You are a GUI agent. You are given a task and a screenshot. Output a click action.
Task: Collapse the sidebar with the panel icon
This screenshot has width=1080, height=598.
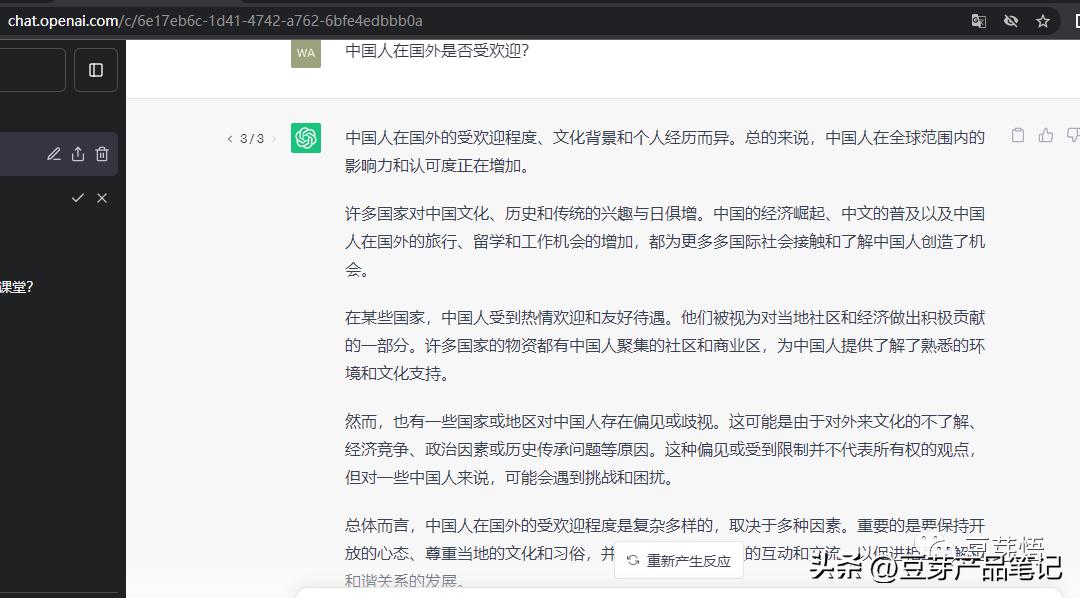coord(96,70)
